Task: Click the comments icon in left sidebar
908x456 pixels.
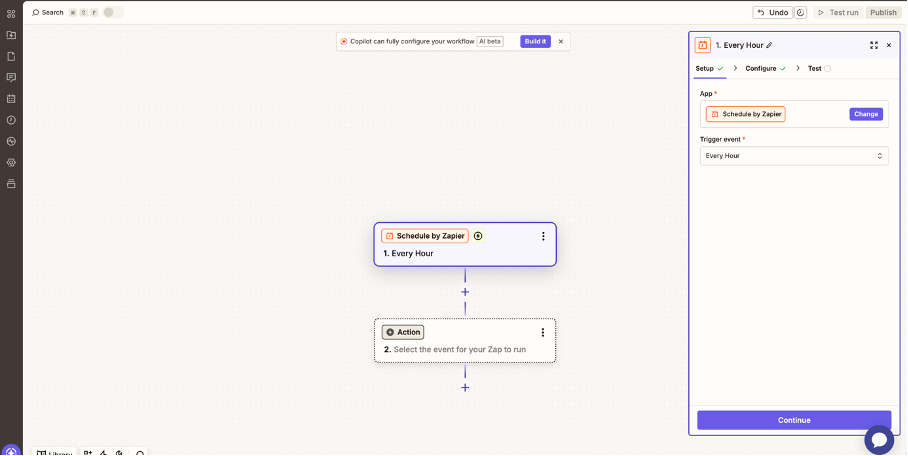Action: 11,77
